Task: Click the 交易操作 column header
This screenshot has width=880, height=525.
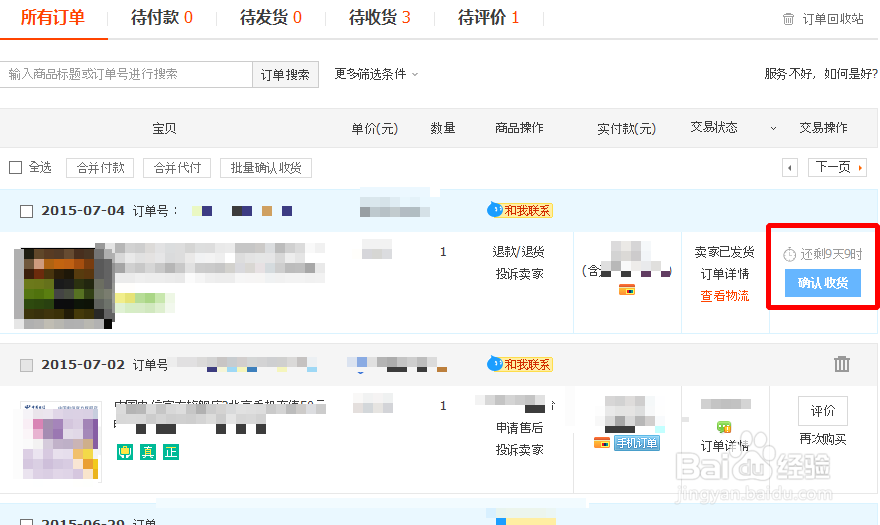Action: point(823,128)
